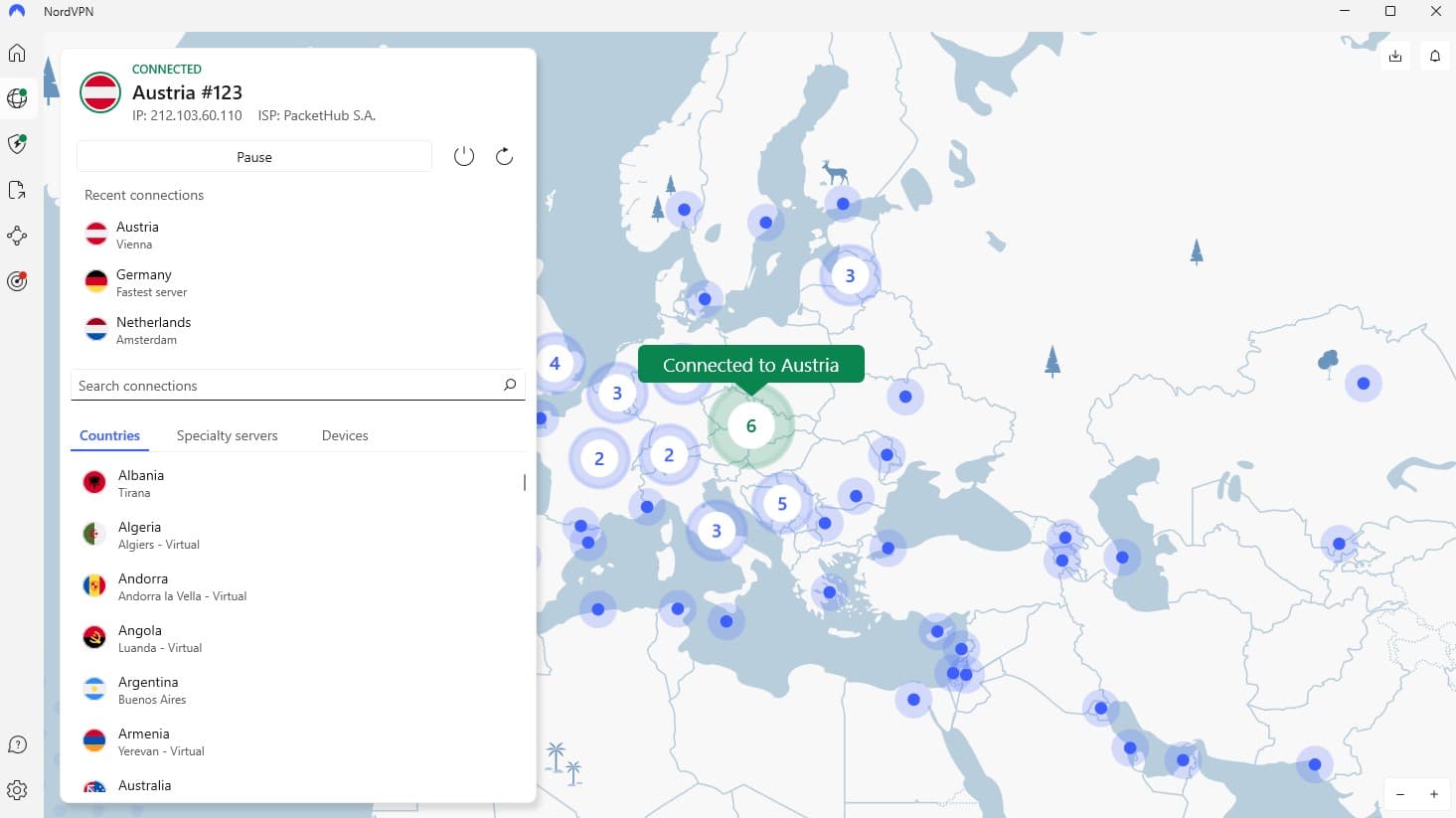Select Andorra la Vella - Virtual
The image size is (1456, 818).
pyautogui.click(x=296, y=586)
